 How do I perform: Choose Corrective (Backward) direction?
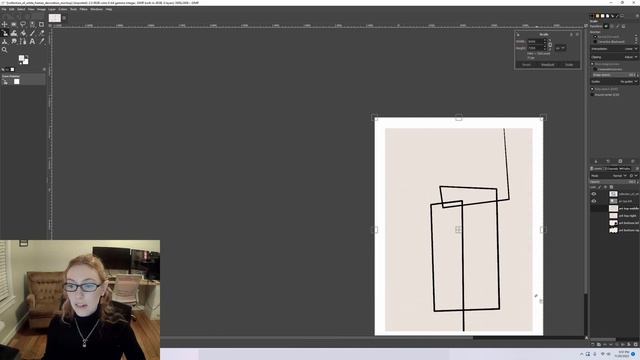pos(609,42)
